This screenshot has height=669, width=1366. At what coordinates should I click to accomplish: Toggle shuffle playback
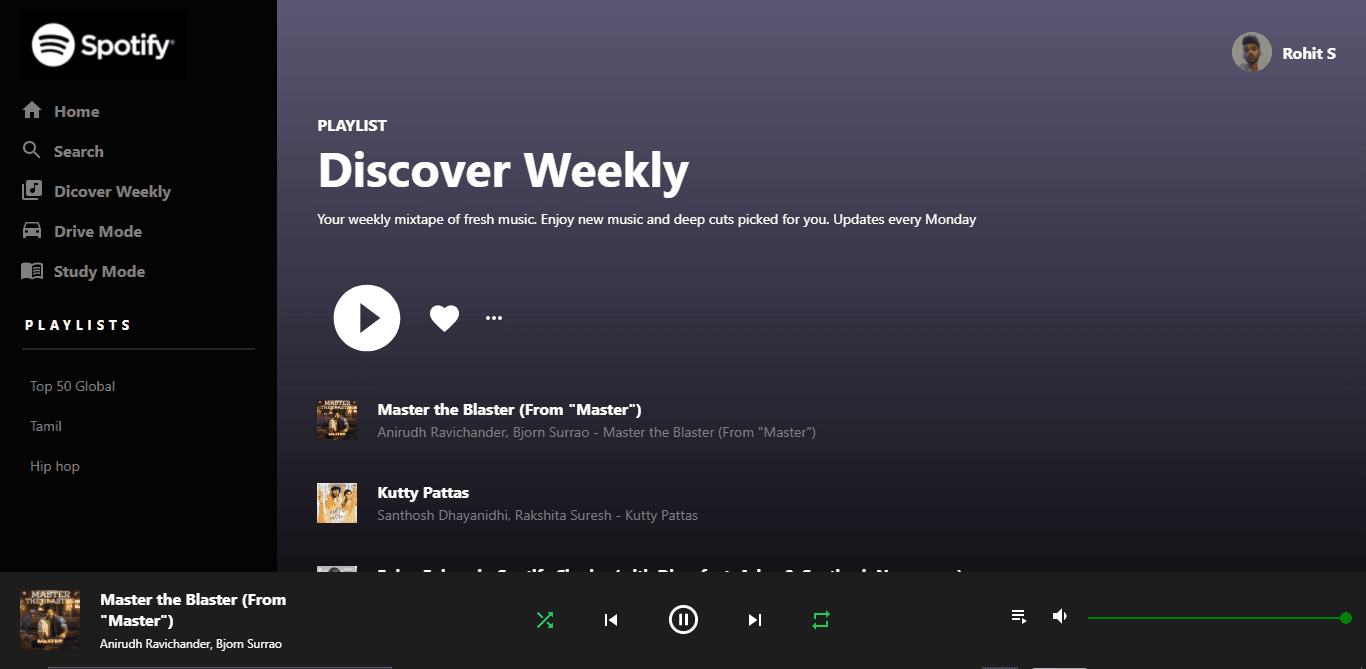click(x=545, y=620)
